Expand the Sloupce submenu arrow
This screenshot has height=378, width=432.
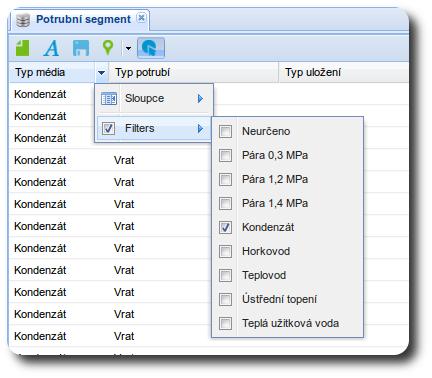pyautogui.click(x=200, y=99)
